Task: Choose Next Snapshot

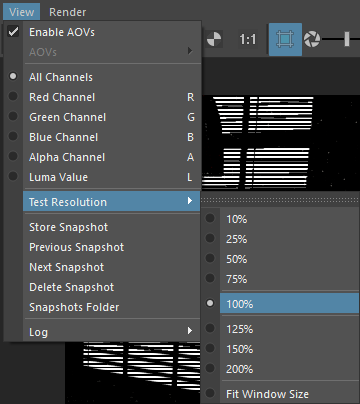Action: [112, 267]
